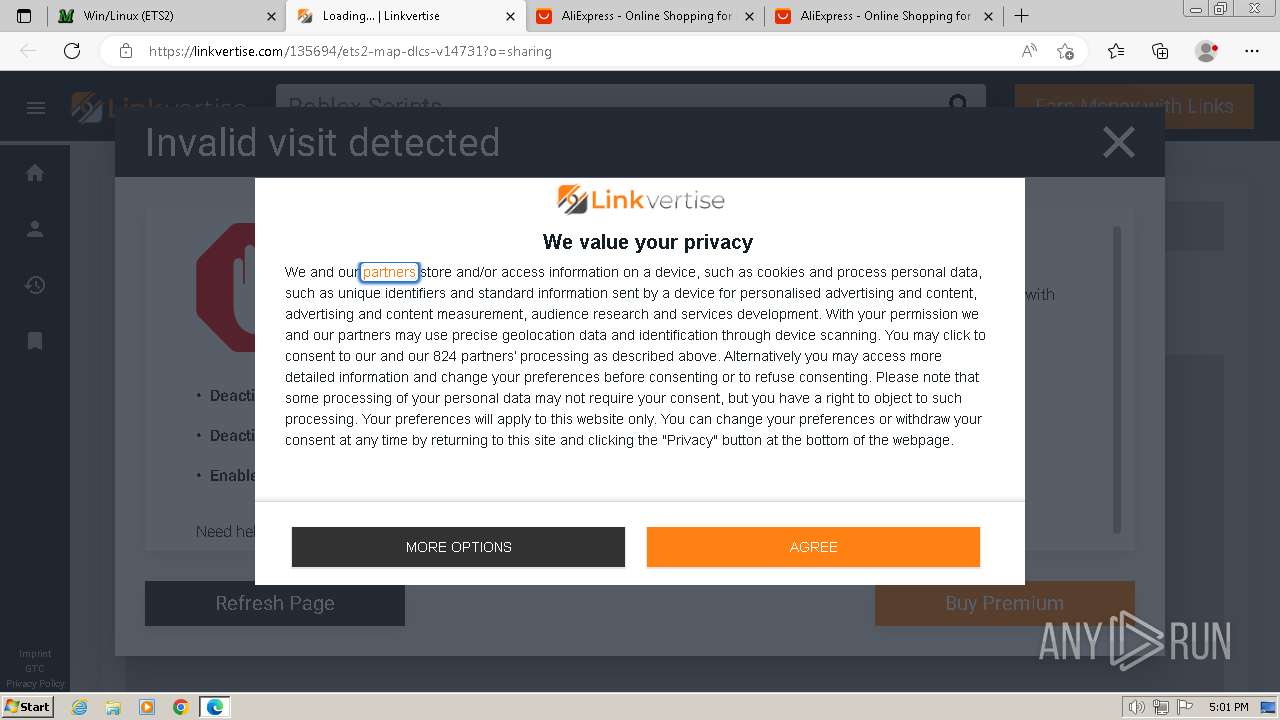This screenshot has width=1280, height=720.
Task: Open a new browser tab
Action: click(1021, 16)
